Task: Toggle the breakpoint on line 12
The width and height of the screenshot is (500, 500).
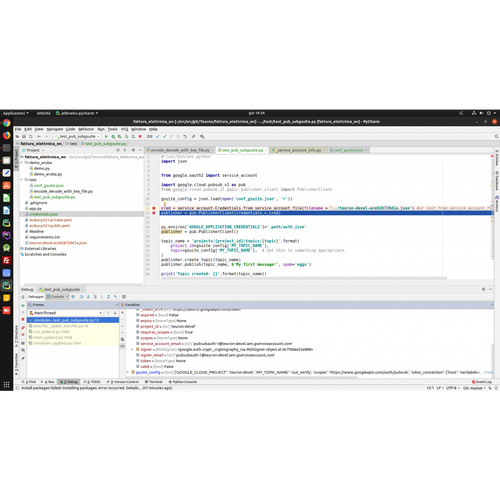Action: coord(154,208)
